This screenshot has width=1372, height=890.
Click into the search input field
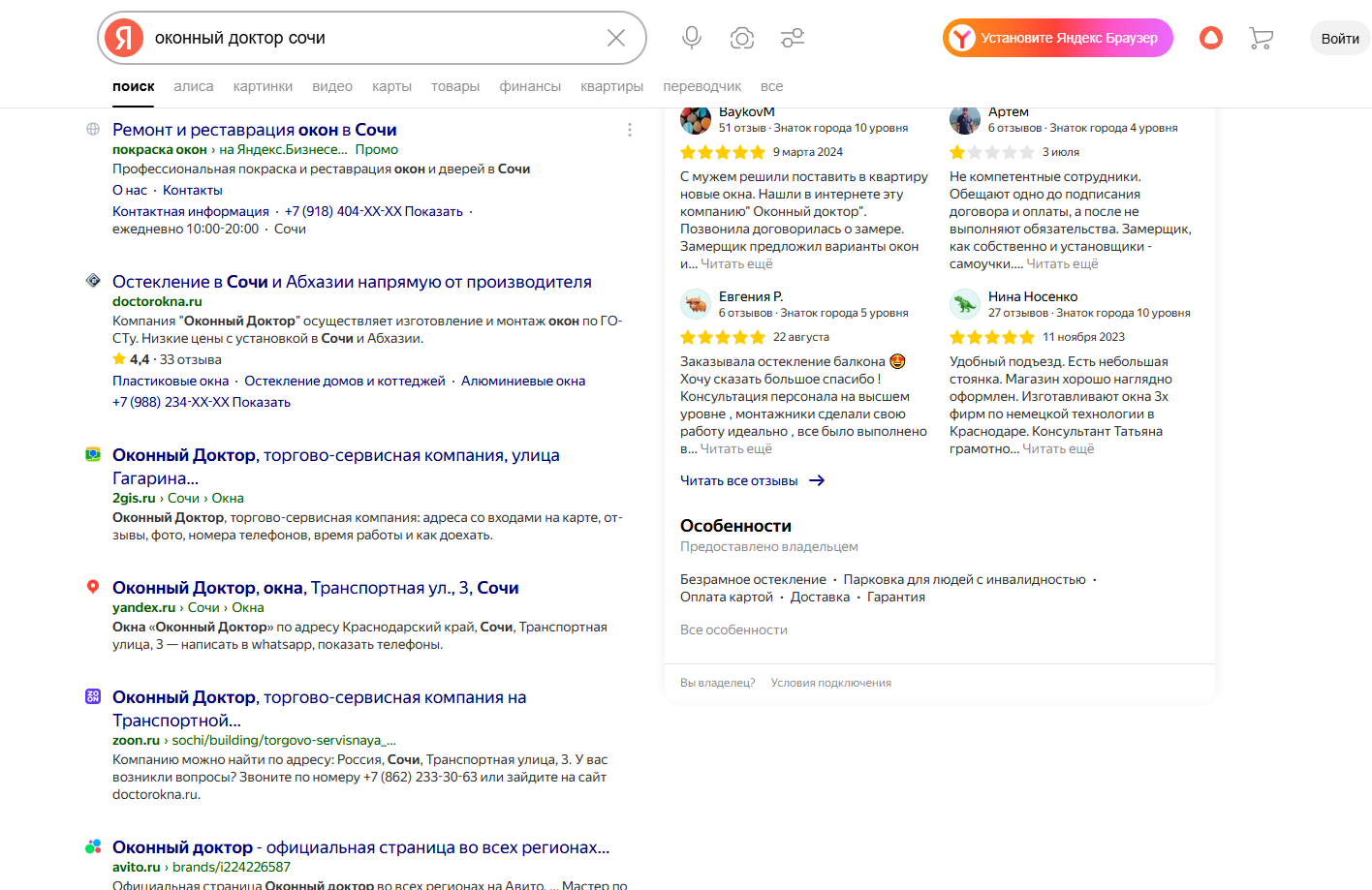pos(368,38)
